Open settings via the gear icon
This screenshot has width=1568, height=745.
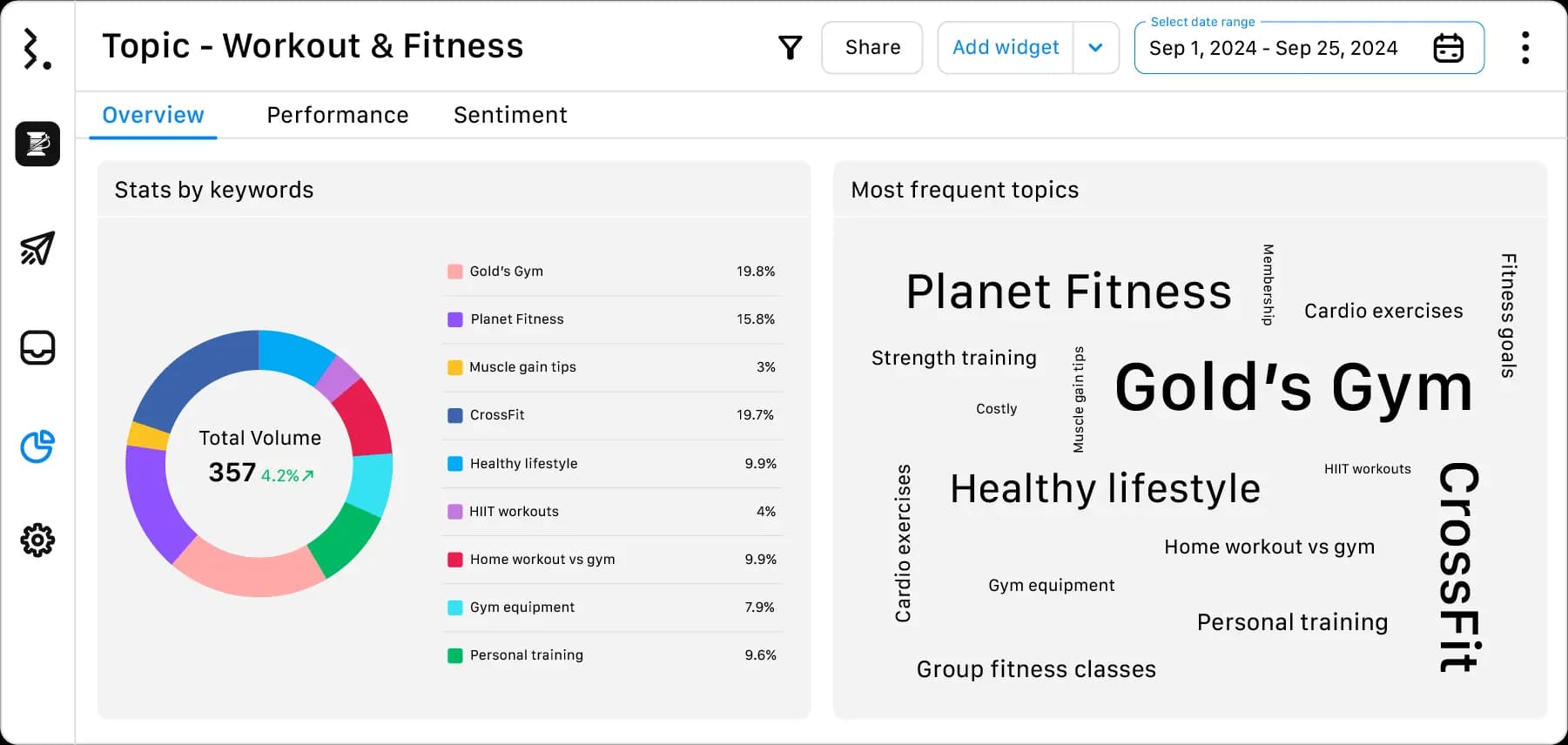pyautogui.click(x=37, y=540)
